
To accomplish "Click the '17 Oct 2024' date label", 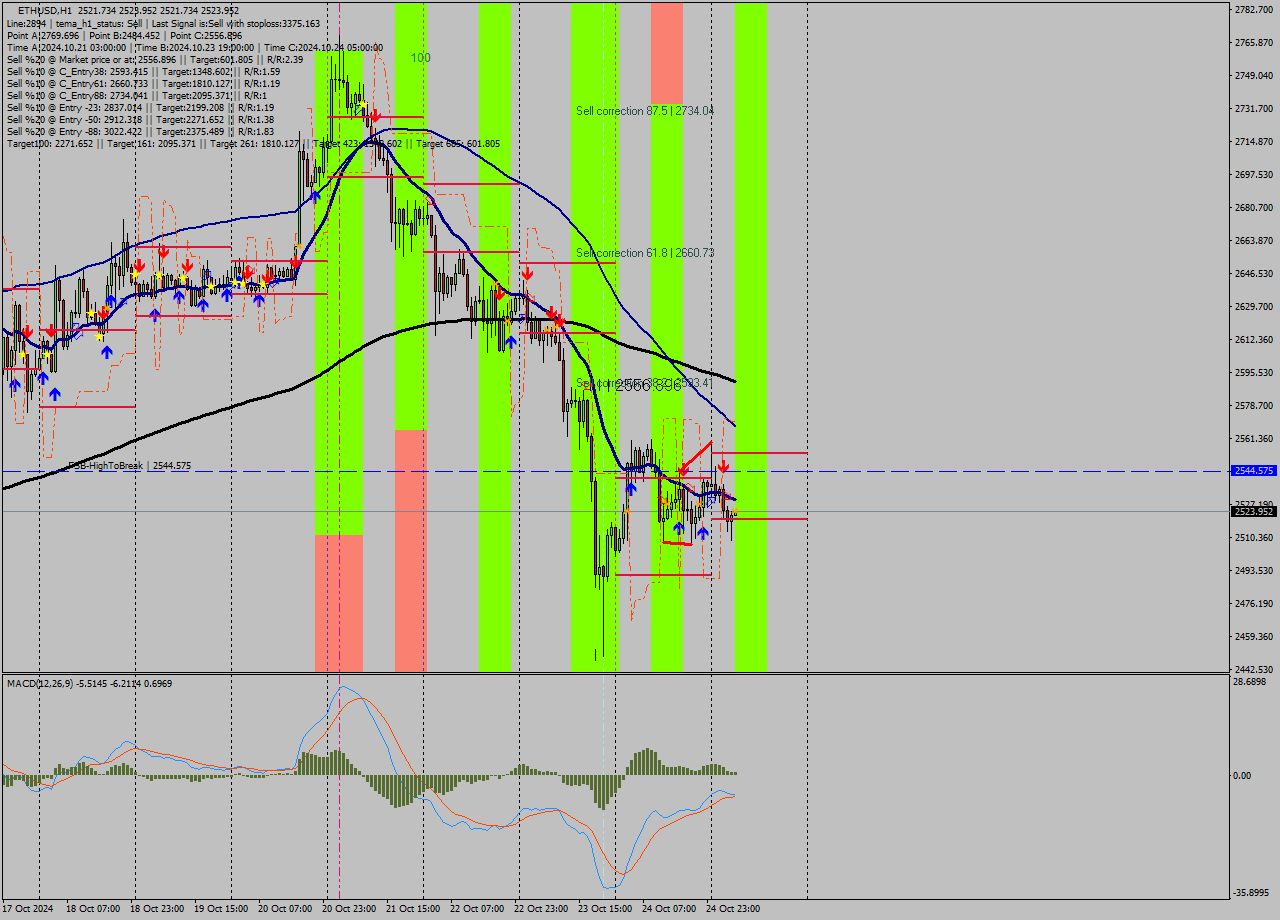I will 30,909.
